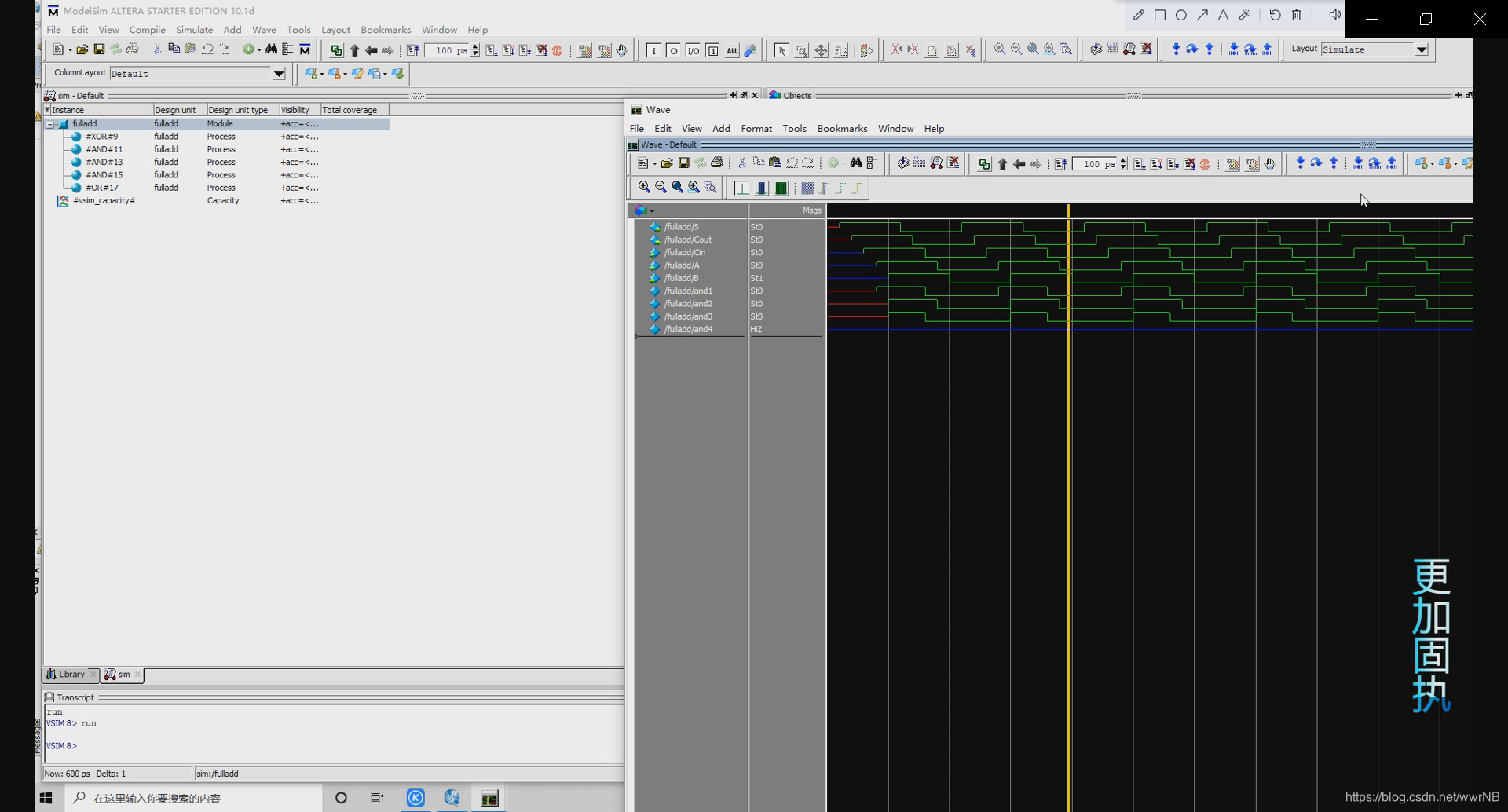Viewport: 1508px width, 812px height.
Task: Click the Cortana circle icon in taskbar
Action: [341, 798]
